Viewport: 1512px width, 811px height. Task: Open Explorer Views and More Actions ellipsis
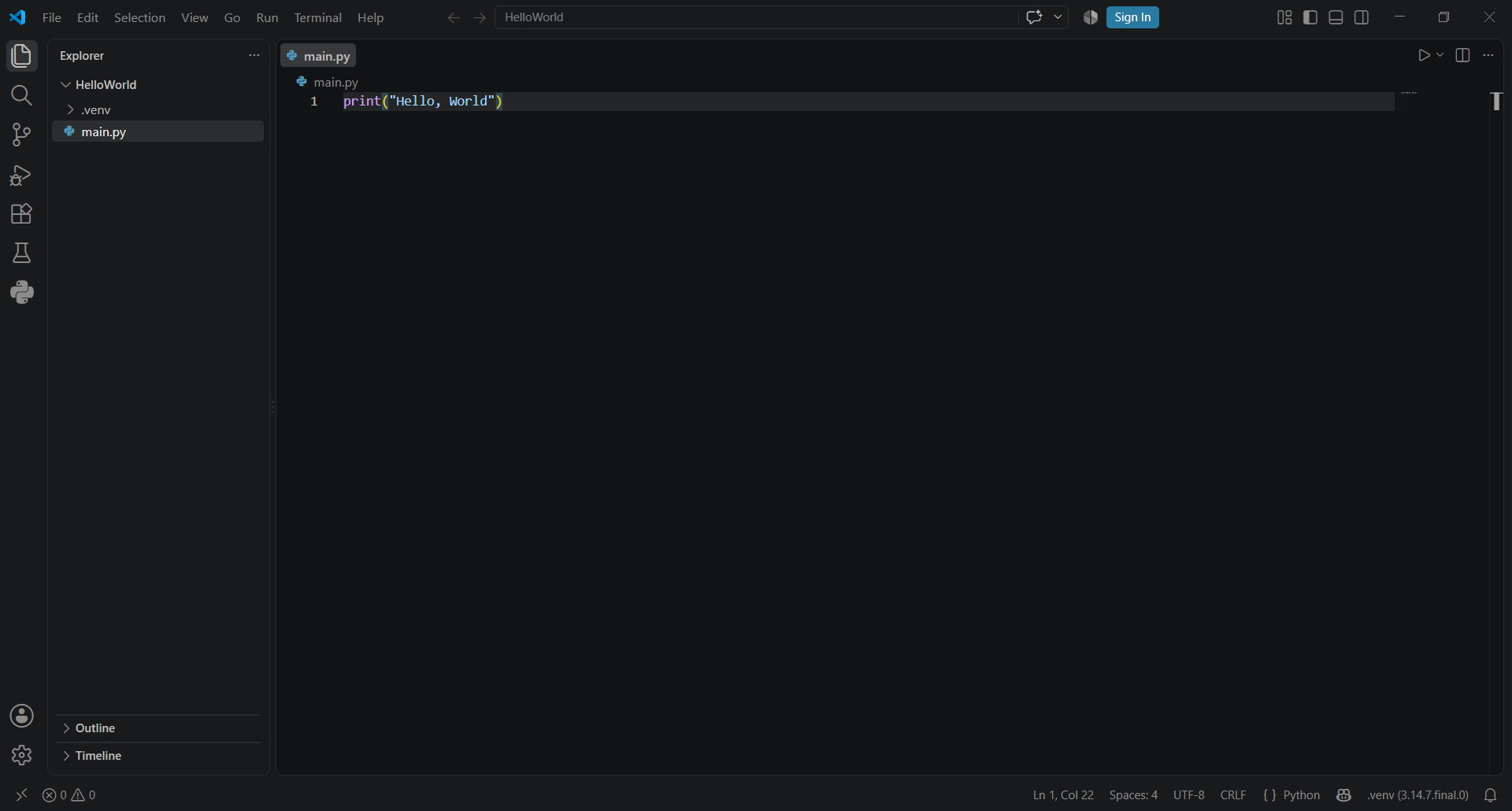coord(254,55)
